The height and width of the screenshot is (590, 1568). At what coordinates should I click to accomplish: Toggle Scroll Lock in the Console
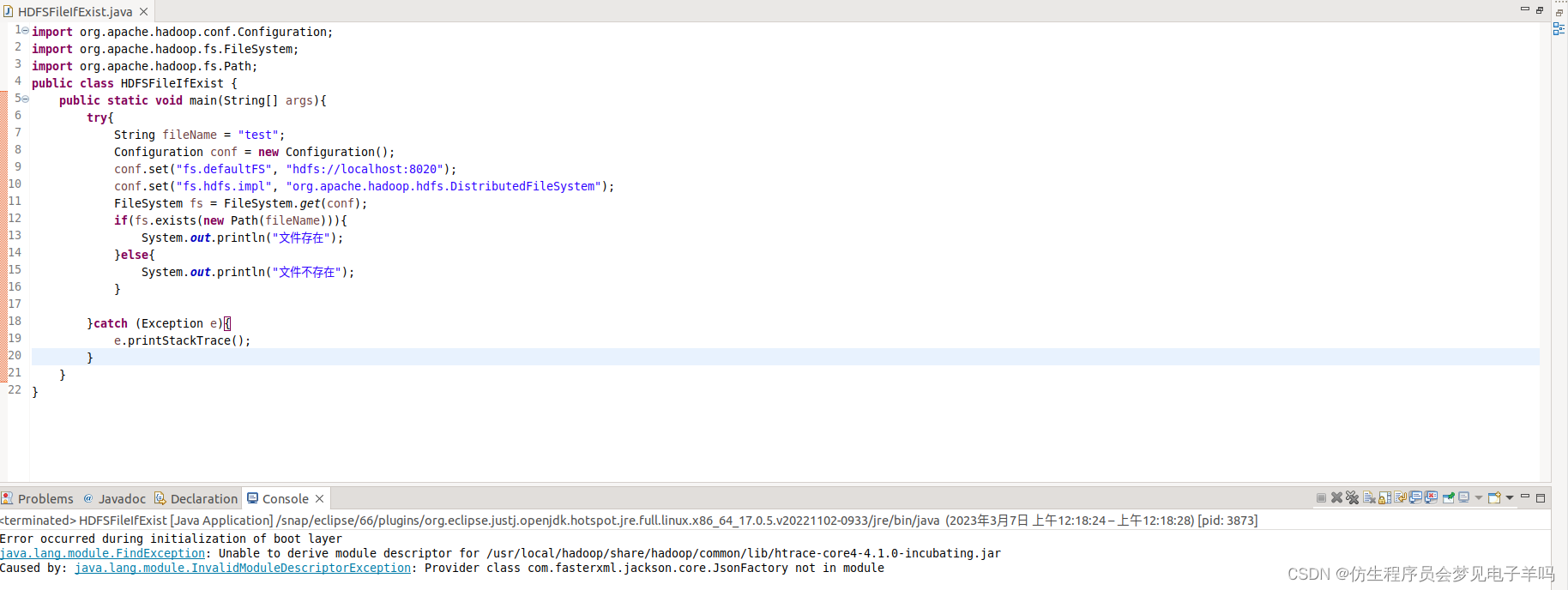tap(1384, 497)
